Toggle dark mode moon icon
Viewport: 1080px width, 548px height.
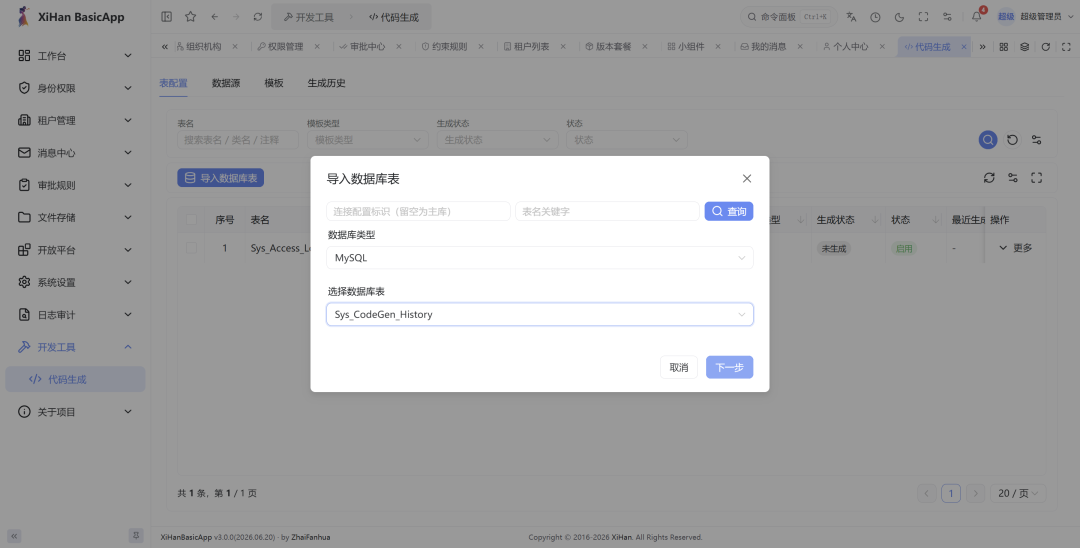point(900,17)
